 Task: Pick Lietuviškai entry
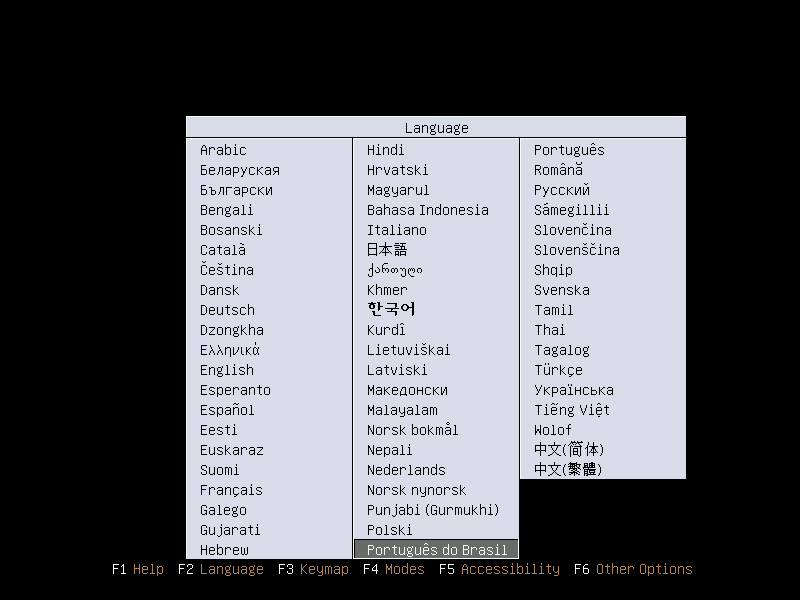click(409, 350)
